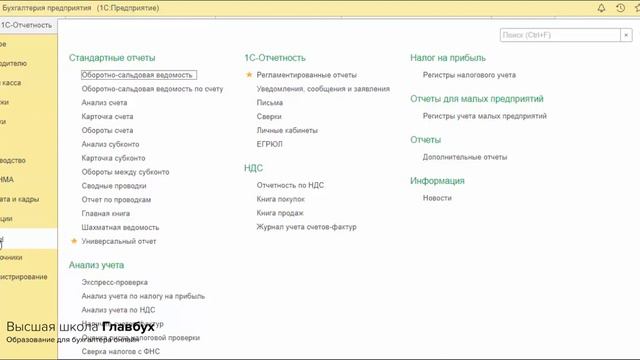
Task: Open Шахматная ведомость report
Action: (120, 228)
